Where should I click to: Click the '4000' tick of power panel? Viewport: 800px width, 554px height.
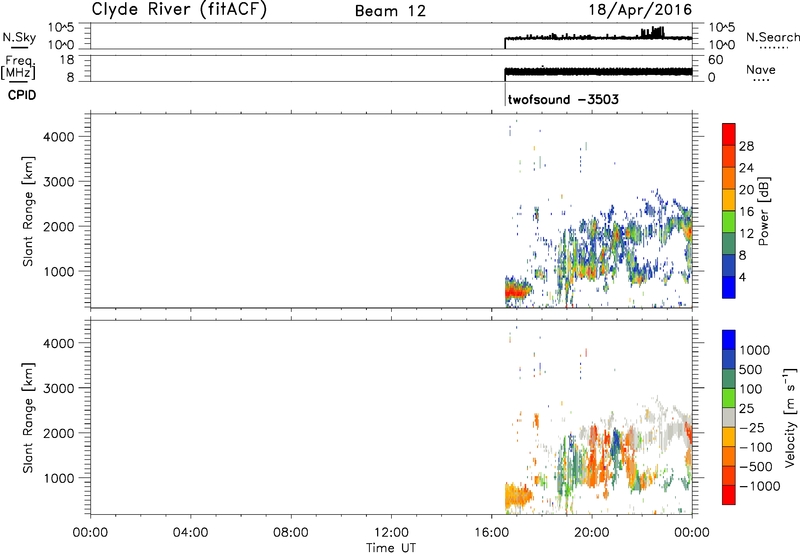59,137
